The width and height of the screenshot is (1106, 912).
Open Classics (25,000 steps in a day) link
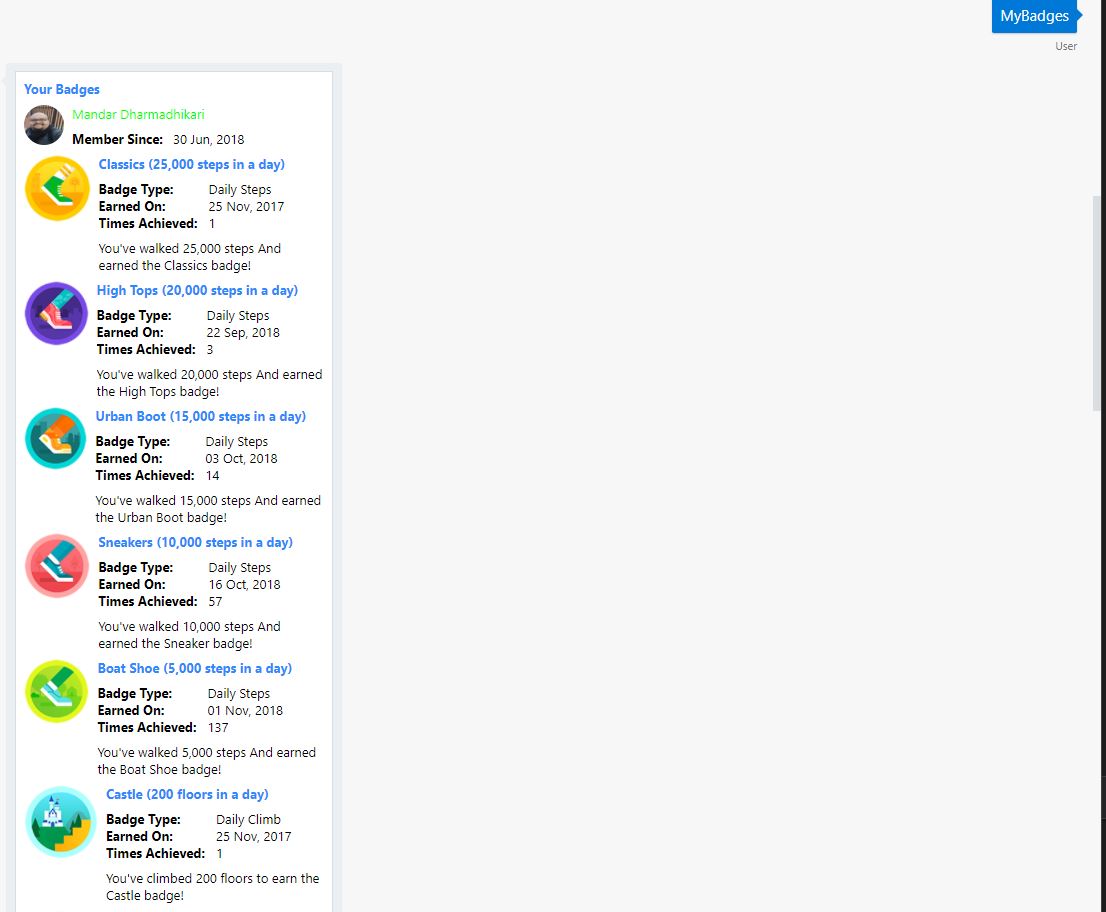point(191,164)
